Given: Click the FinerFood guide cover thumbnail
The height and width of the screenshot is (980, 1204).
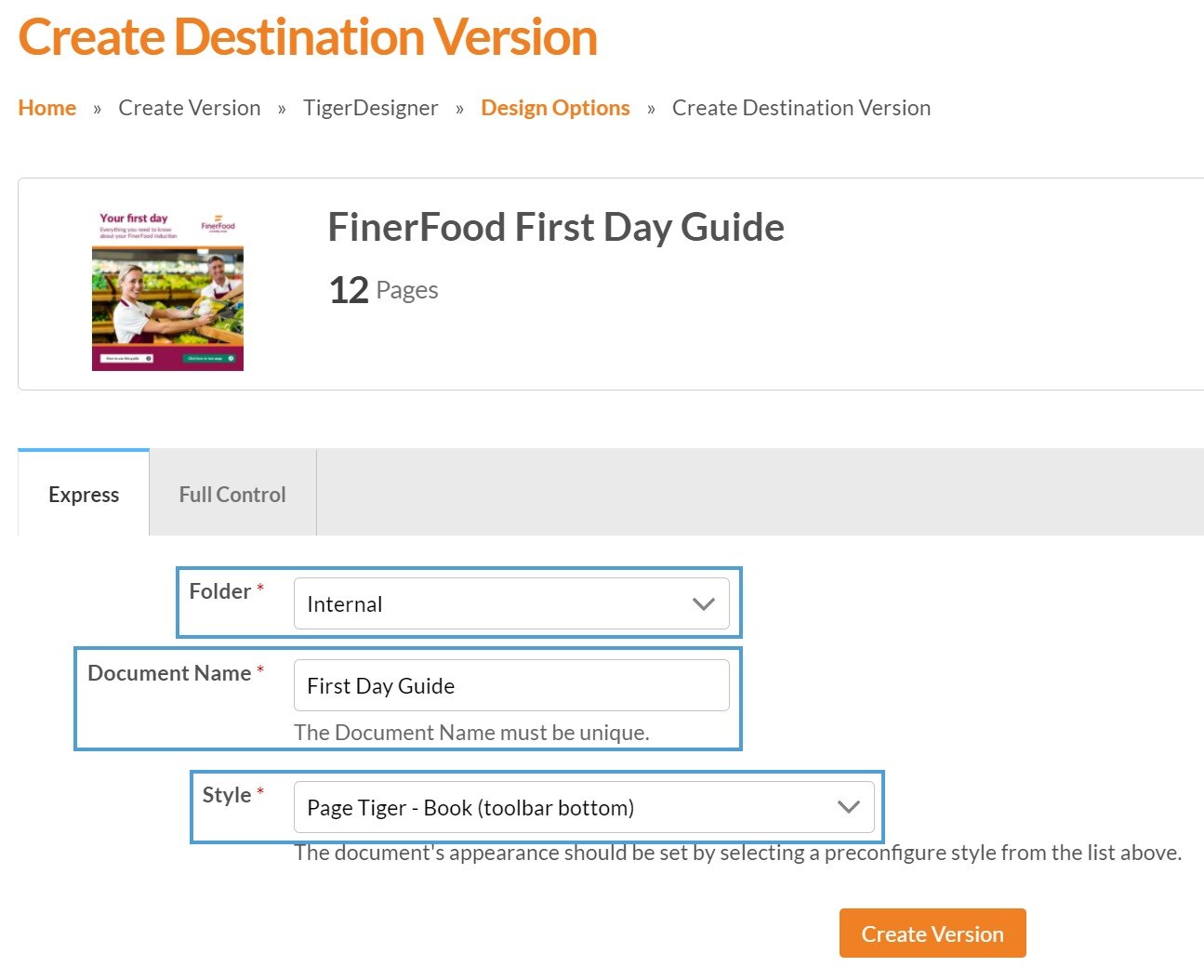Looking at the screenshot, I should pos(167,289).
